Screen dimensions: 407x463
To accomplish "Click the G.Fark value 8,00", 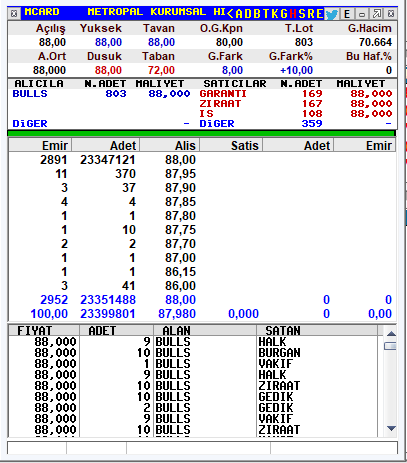I will [x=232, y=70].
